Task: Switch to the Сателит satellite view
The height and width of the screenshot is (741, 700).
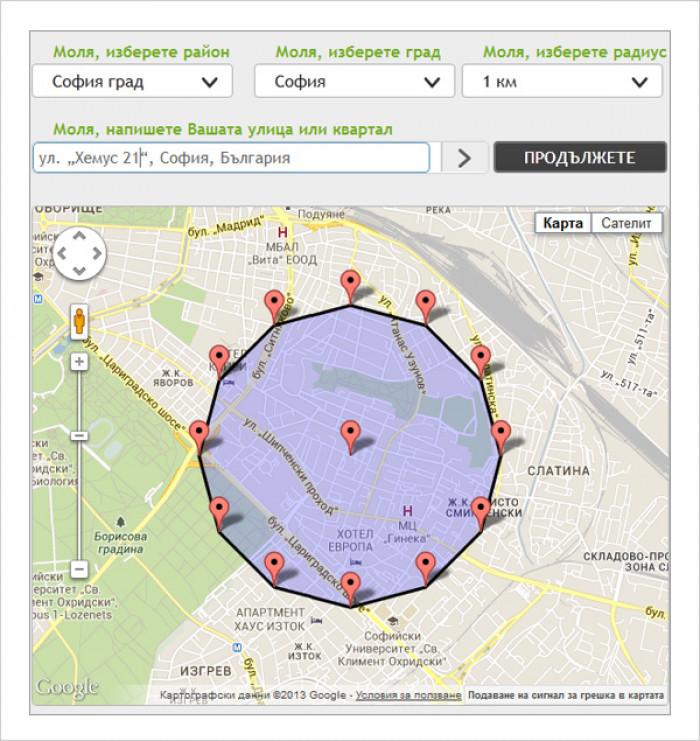Action: (x=627, y=223)
